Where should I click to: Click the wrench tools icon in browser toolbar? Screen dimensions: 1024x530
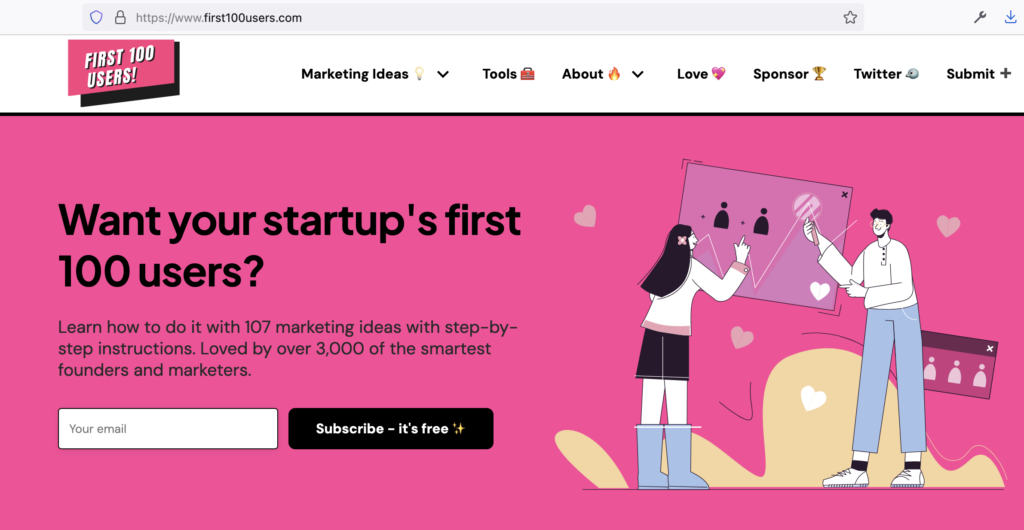980,18
